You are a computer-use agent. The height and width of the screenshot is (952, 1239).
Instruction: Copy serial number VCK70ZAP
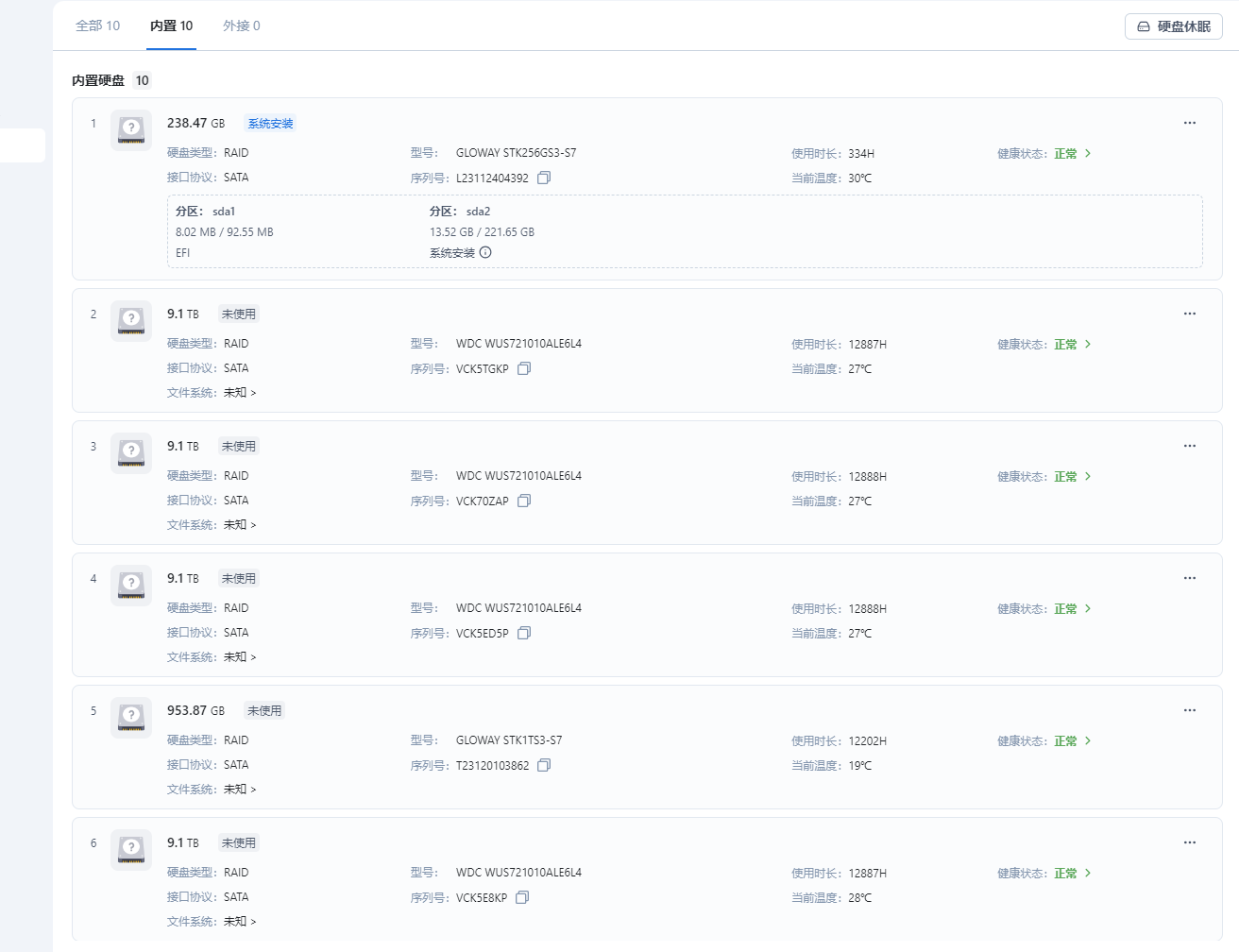coord(524,501)
